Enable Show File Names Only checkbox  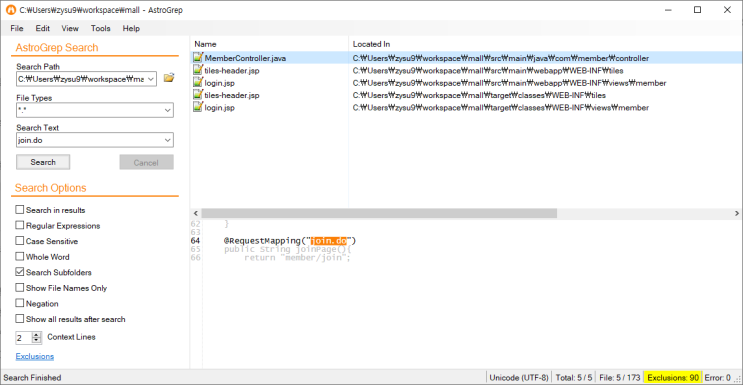(x=19, y=288)
